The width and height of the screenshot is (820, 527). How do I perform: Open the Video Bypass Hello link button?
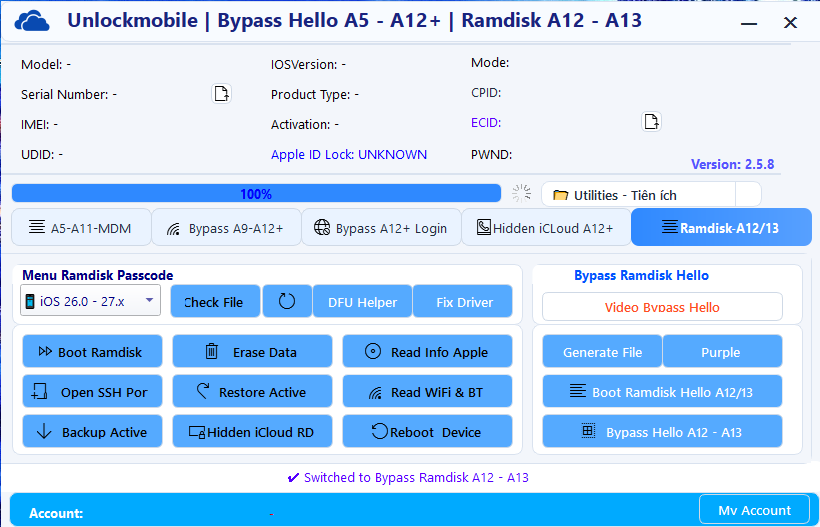pyautogui.click(x=662, y=307)
